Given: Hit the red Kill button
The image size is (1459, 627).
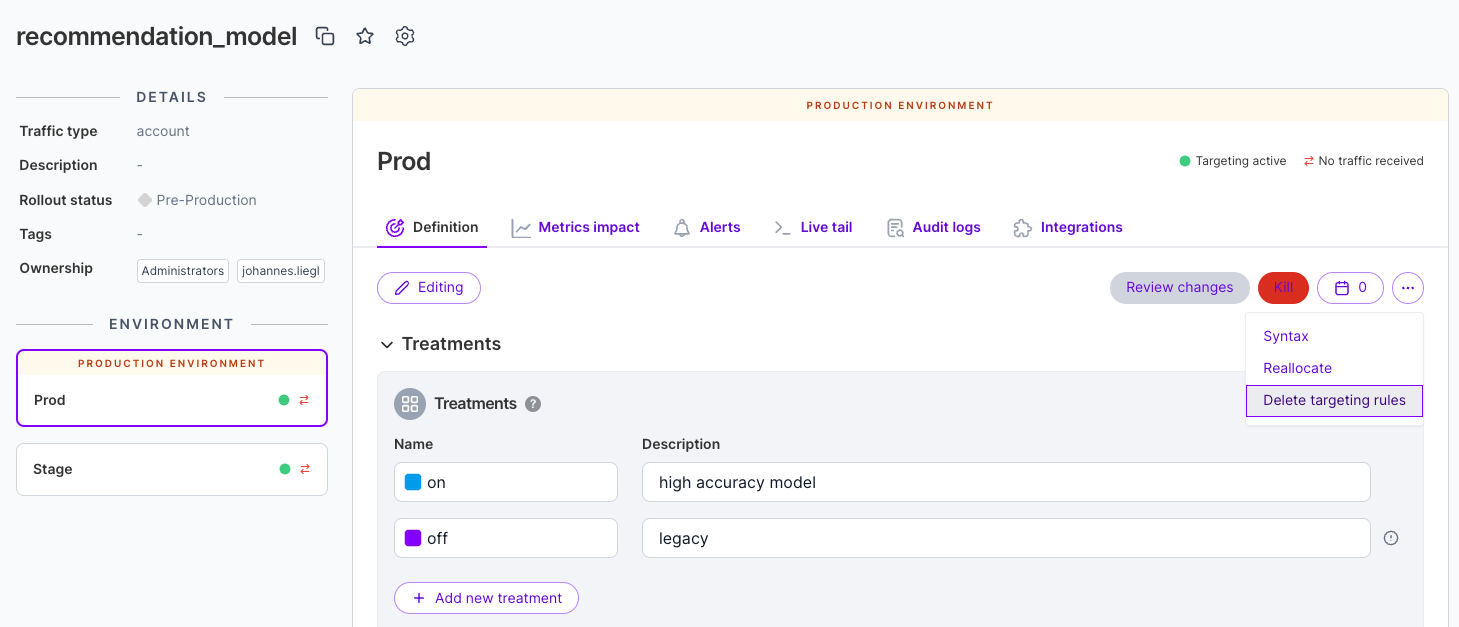Looking at the screenshot, I should [x=1283, y=288].
